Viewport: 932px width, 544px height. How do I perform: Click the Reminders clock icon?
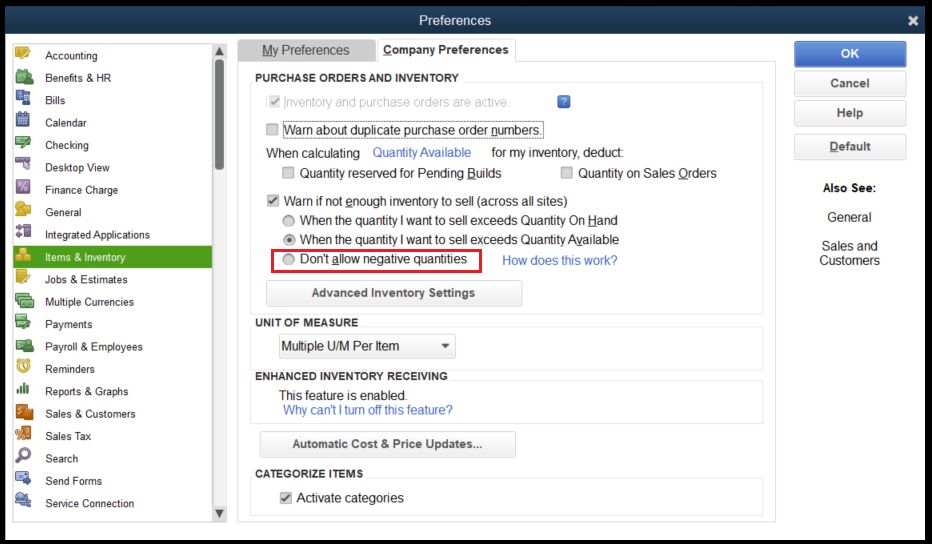tap(23, 366)
